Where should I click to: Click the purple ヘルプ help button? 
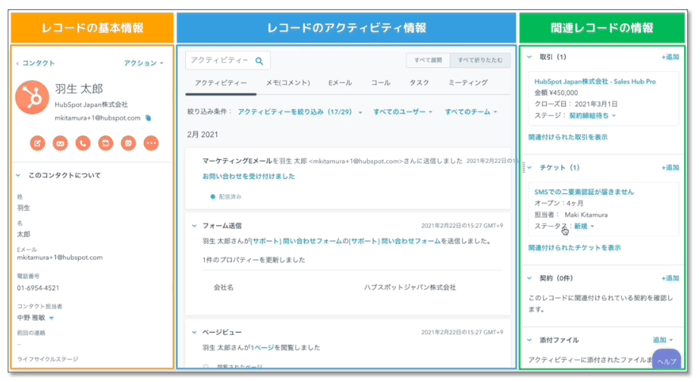(667, 360)
